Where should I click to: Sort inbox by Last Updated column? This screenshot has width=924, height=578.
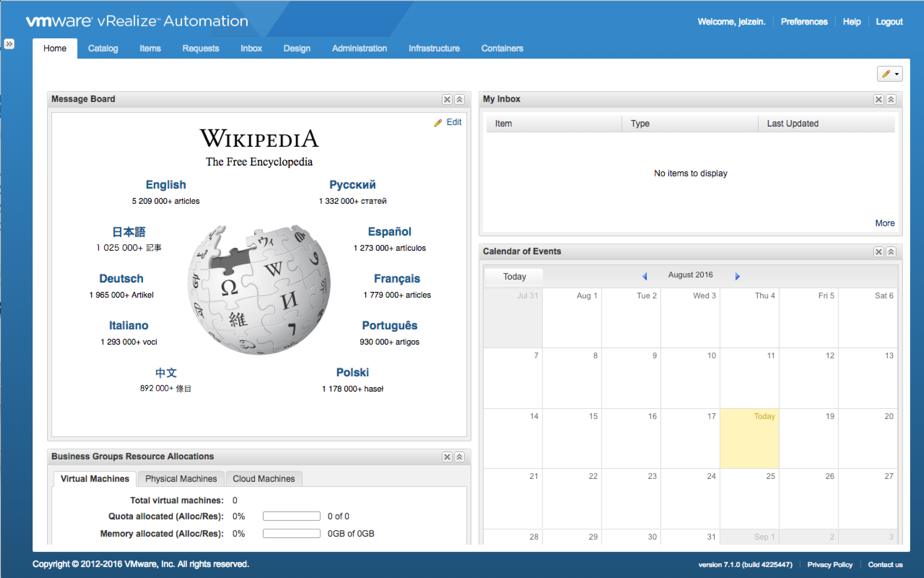(792, 124)
